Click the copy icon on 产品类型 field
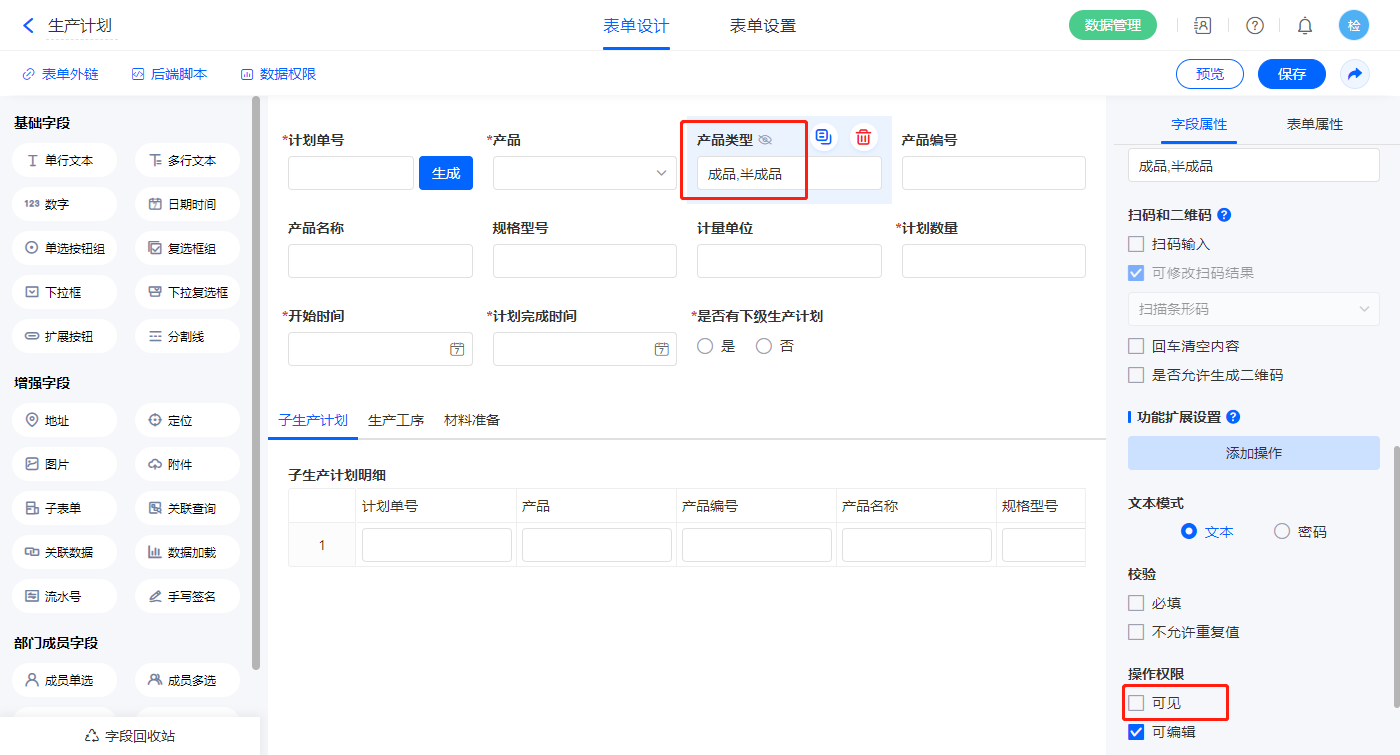Screen dimensions: 1400x755 (x=823, y=137)
